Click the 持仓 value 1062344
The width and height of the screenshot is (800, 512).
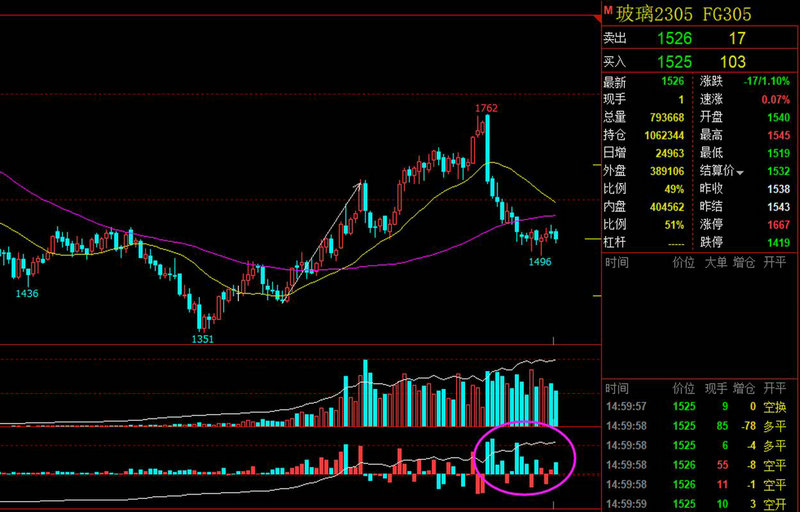tap(664, 135)
